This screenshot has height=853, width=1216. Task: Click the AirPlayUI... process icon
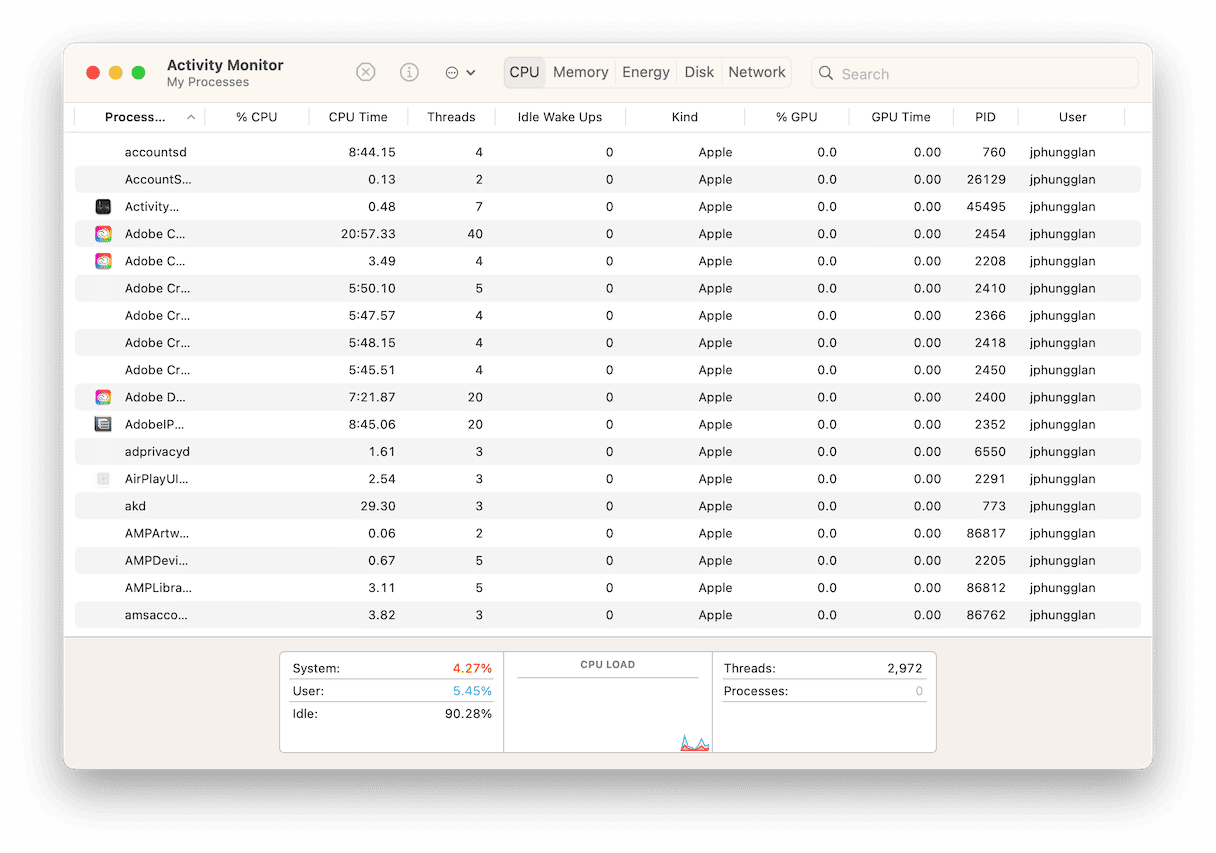(103, 479)
